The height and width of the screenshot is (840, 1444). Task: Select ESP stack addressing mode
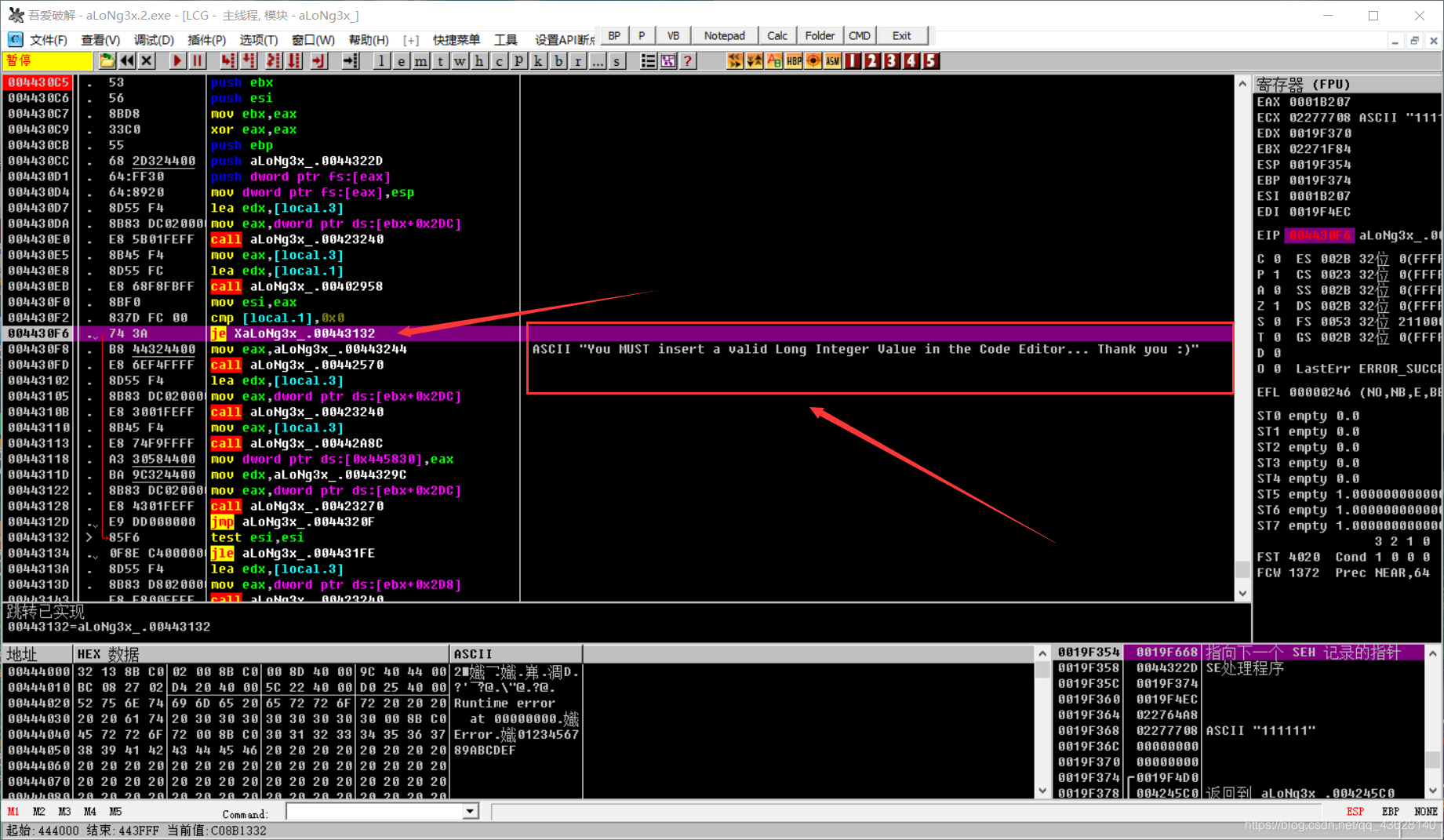1355,812
